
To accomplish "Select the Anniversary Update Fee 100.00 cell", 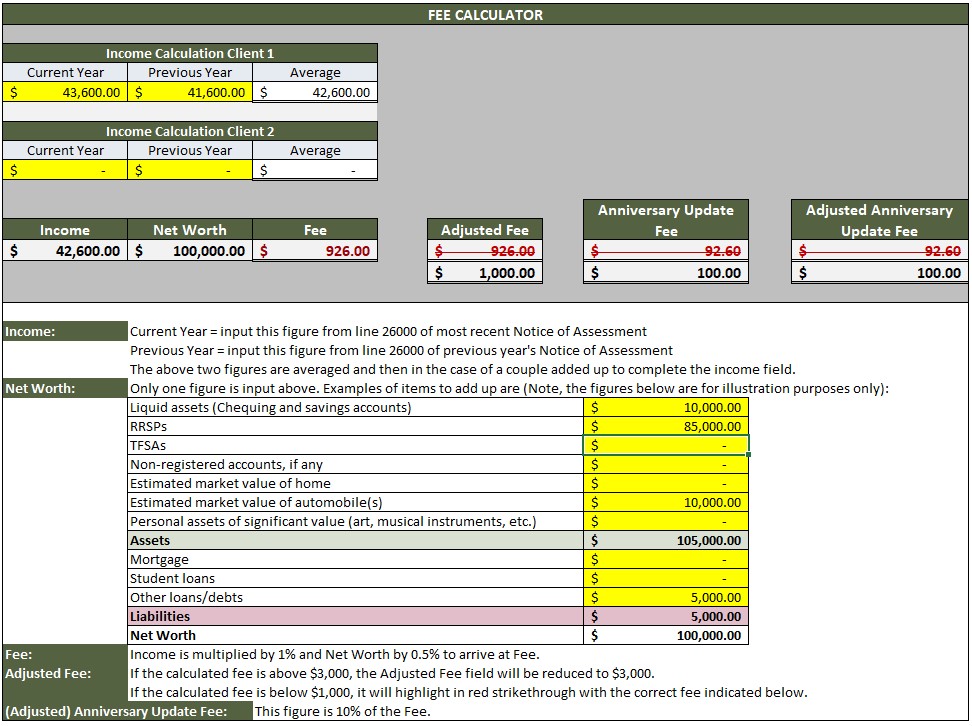I will (x=666, y=273).
